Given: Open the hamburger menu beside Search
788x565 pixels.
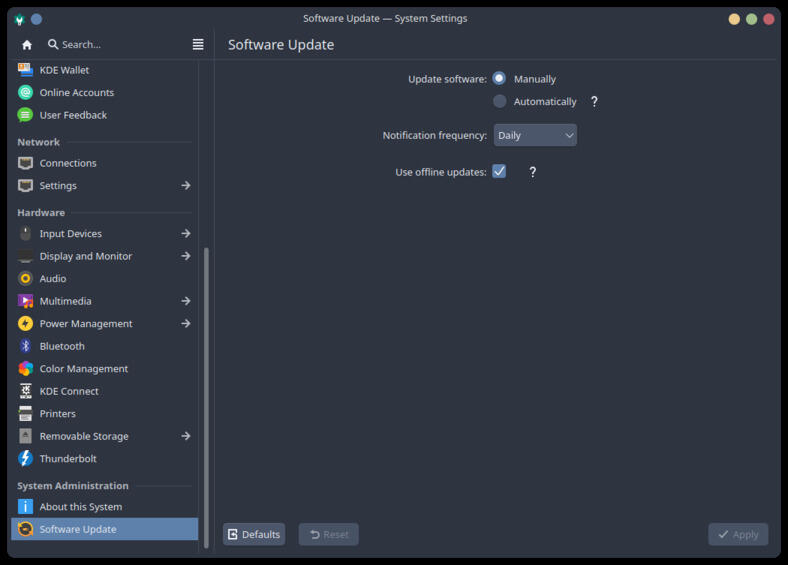Looking at the screenshot, I should tap(198, 44).
